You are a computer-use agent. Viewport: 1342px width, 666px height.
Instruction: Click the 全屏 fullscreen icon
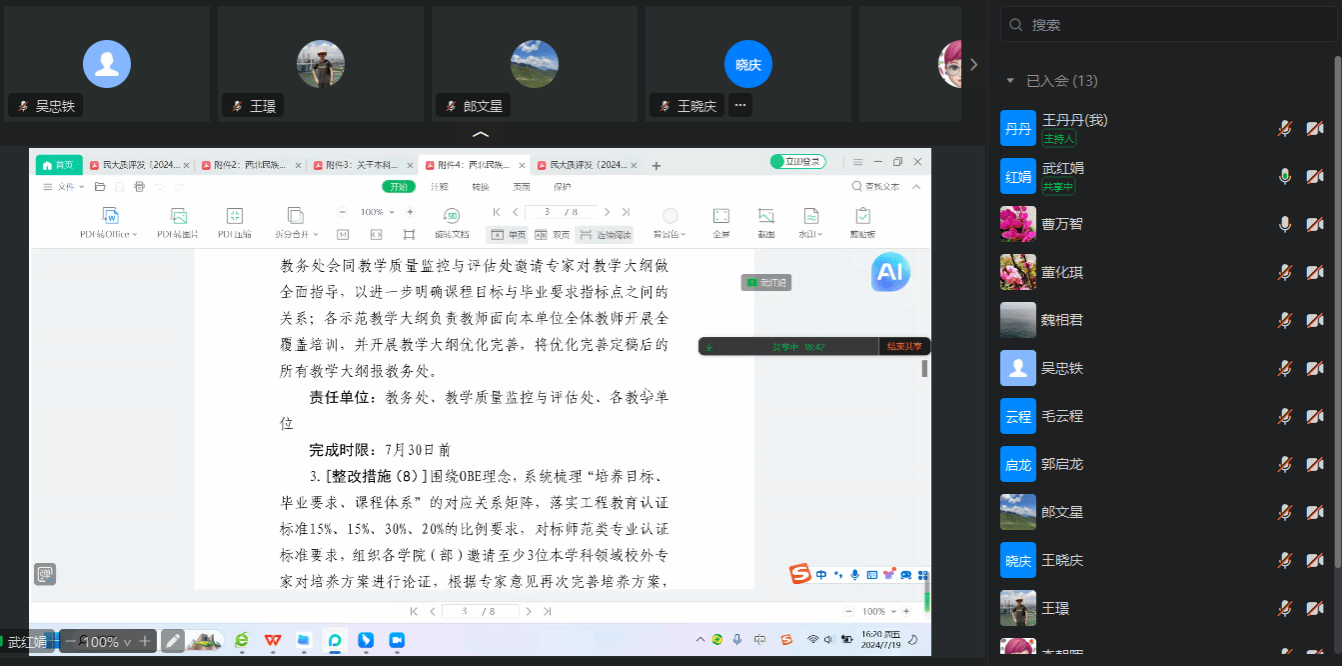point(720,216)
